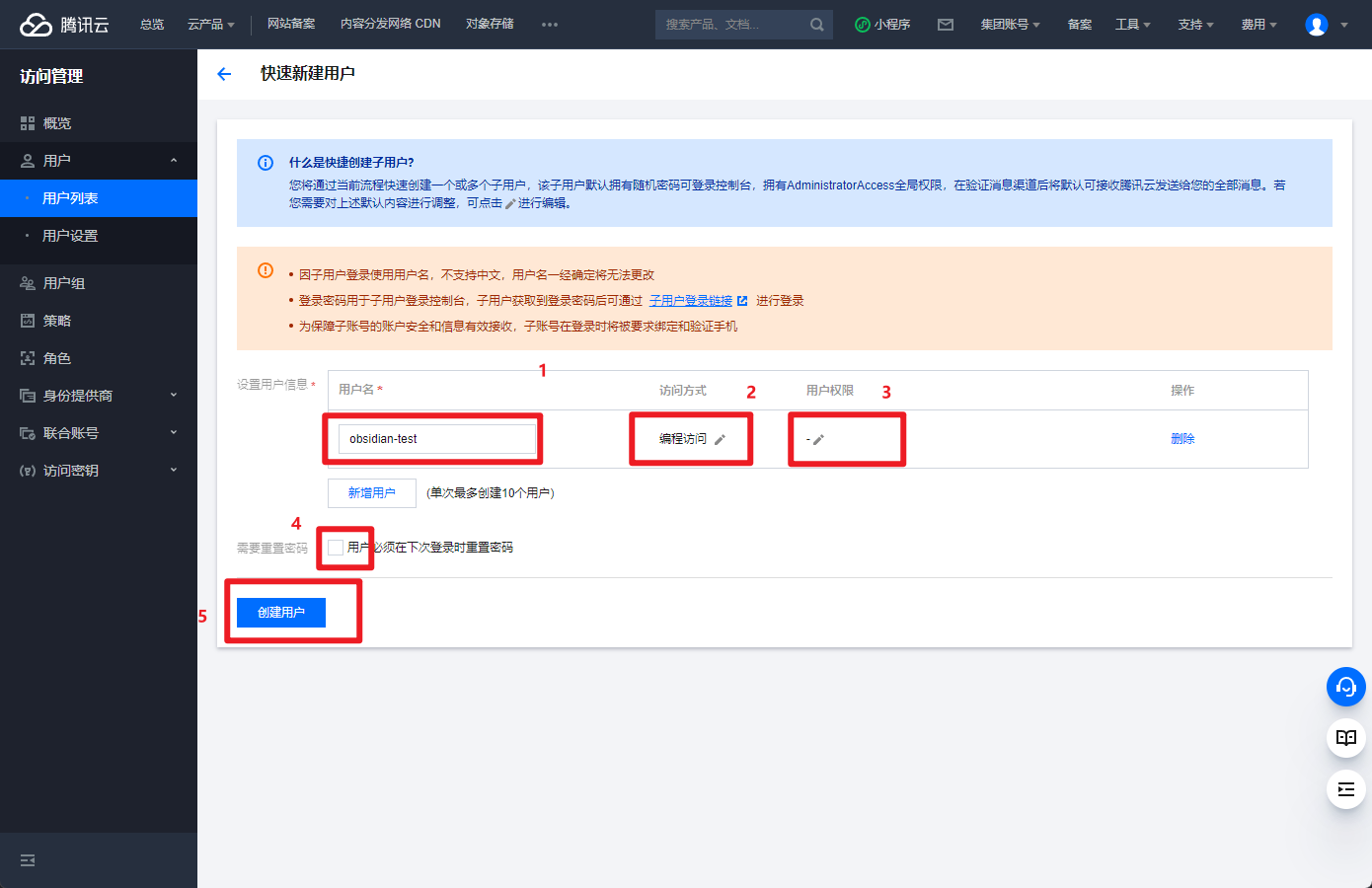Expand the 访问密钥 chevron
This screenshot has width=1372, height=888.
click(x=174, y=471)
